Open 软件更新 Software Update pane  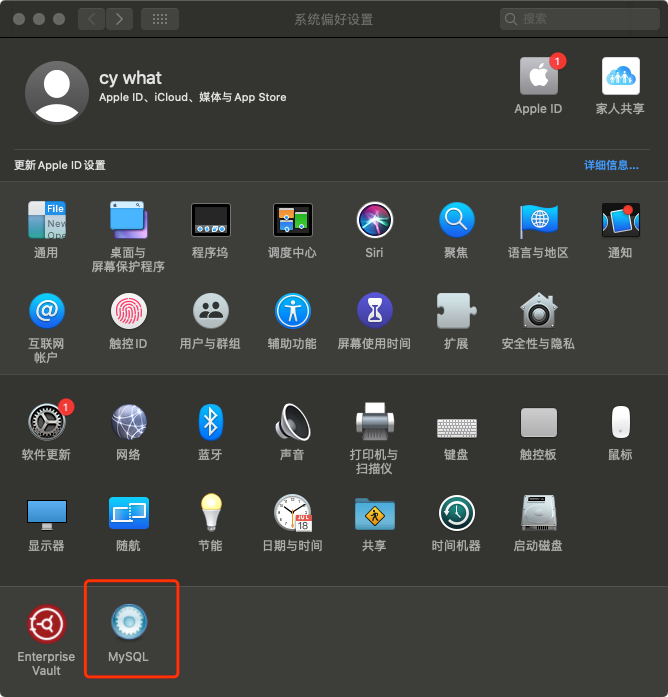tap(46, 422)
